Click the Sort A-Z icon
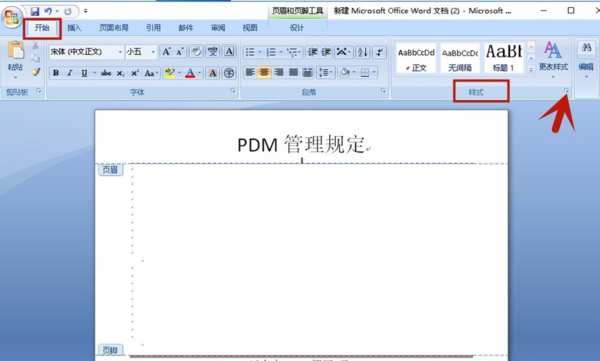Screen dimensions: 600x361 coord(362,52)
